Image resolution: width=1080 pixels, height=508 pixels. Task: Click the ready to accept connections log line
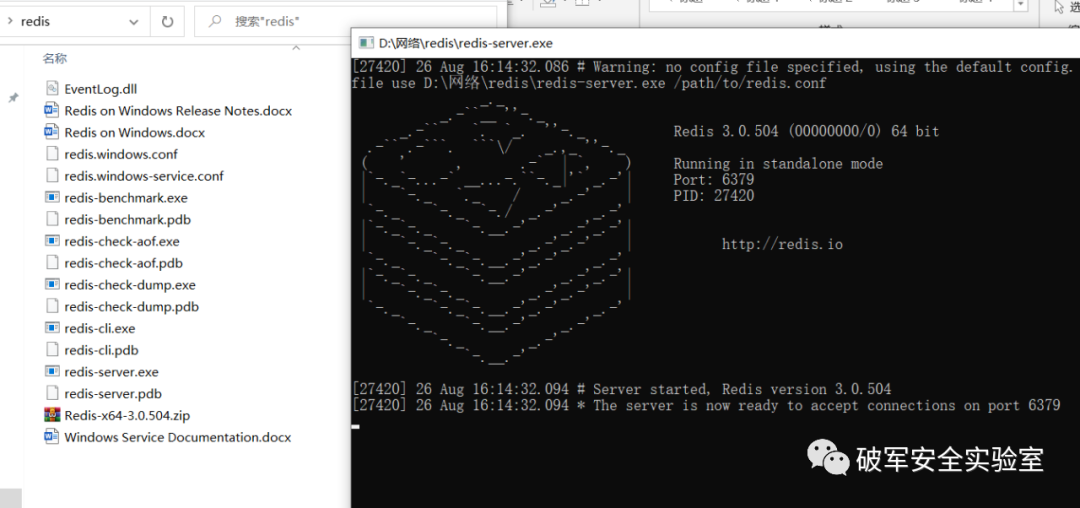tap(706, 405)
